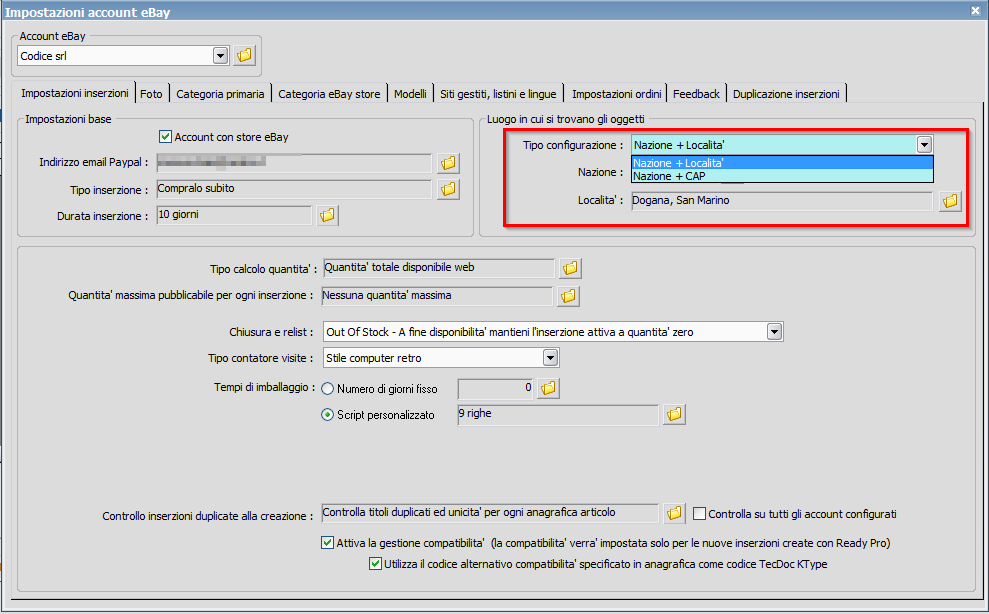Click the Localita' field Dogana, San Marino
Screen dimensions: 989x614
(x=782, y=201)
